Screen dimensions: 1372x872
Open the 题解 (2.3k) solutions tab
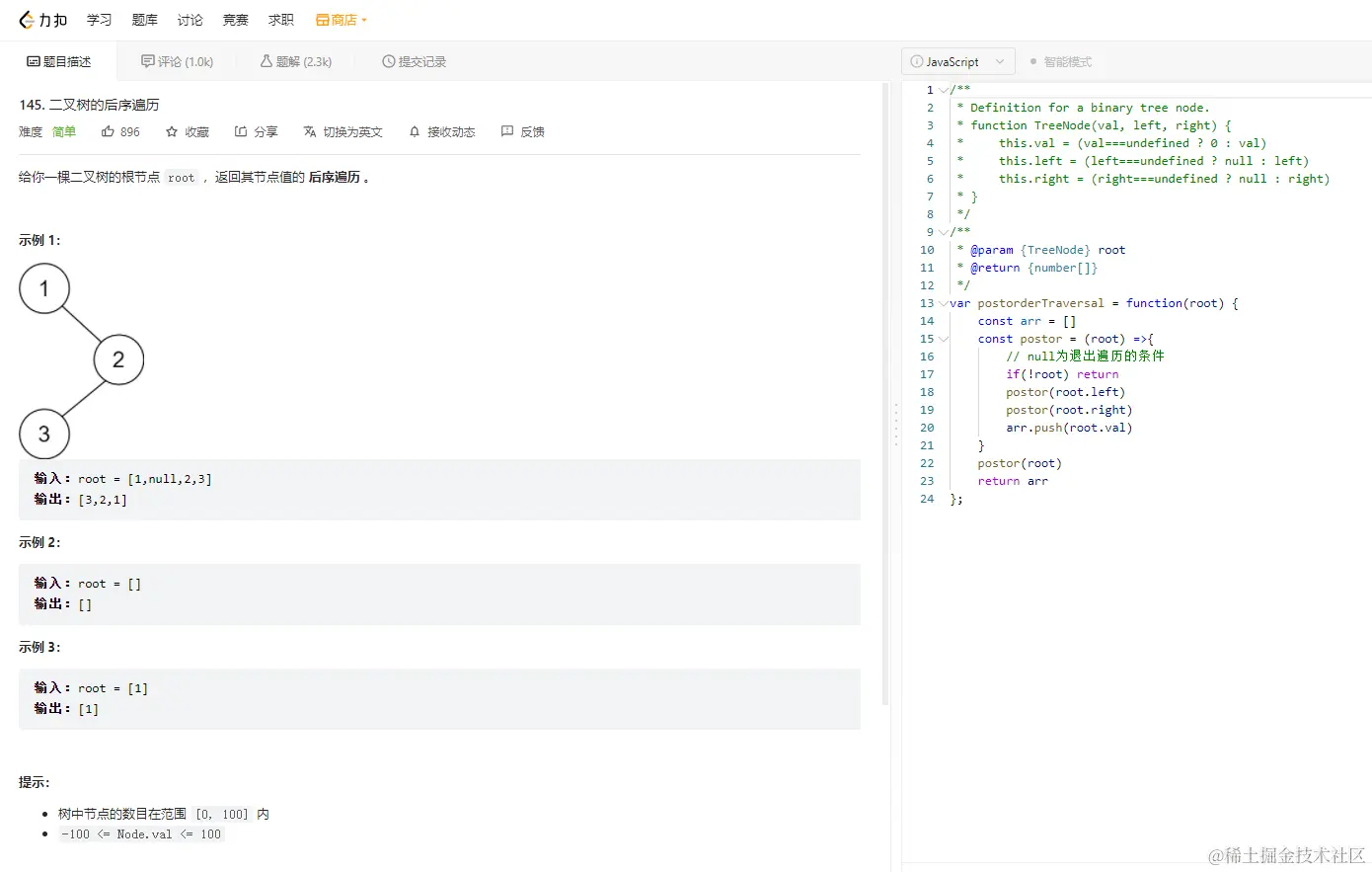(x=296, y=61)
